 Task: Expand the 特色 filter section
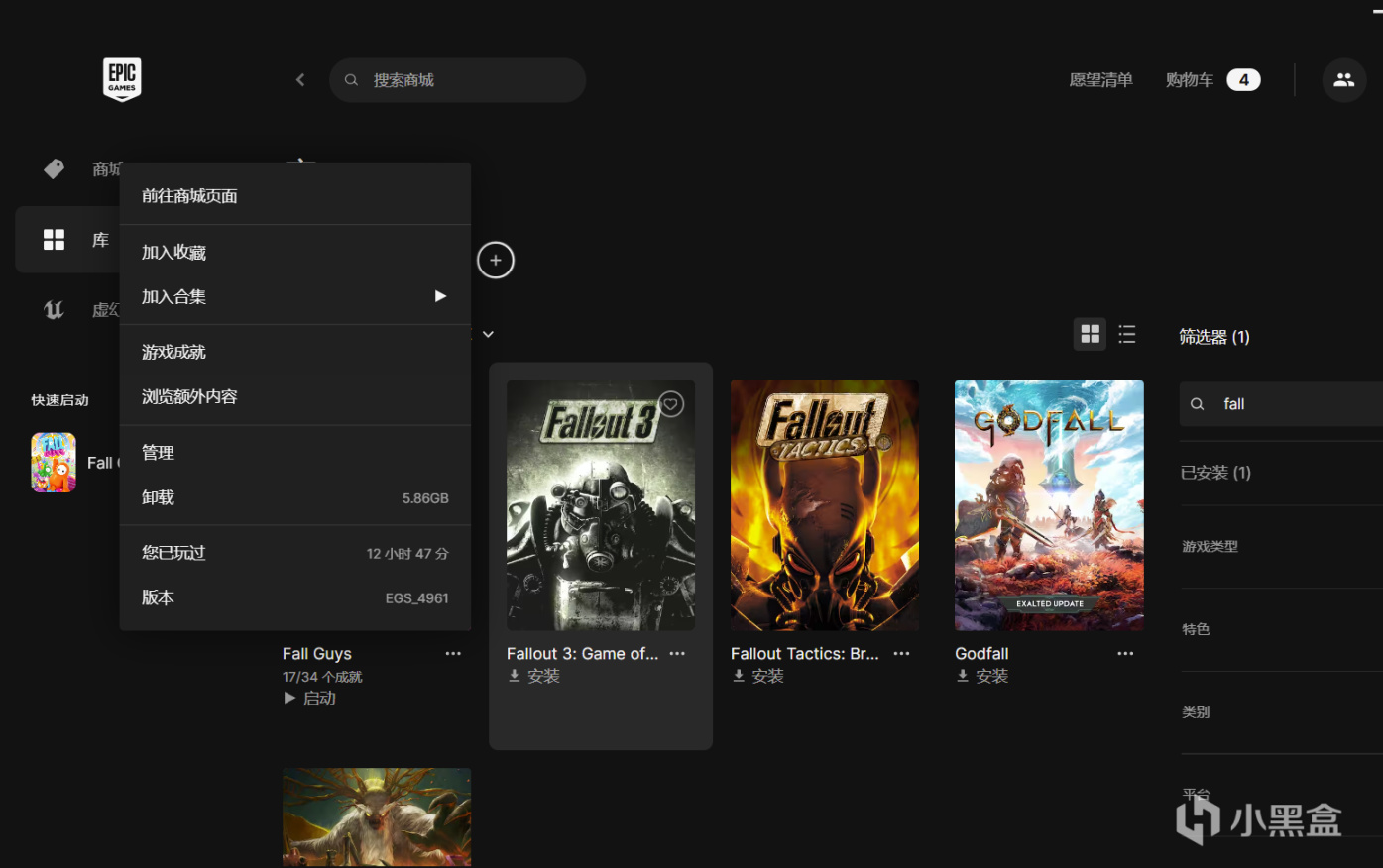tap(1281, 629)
